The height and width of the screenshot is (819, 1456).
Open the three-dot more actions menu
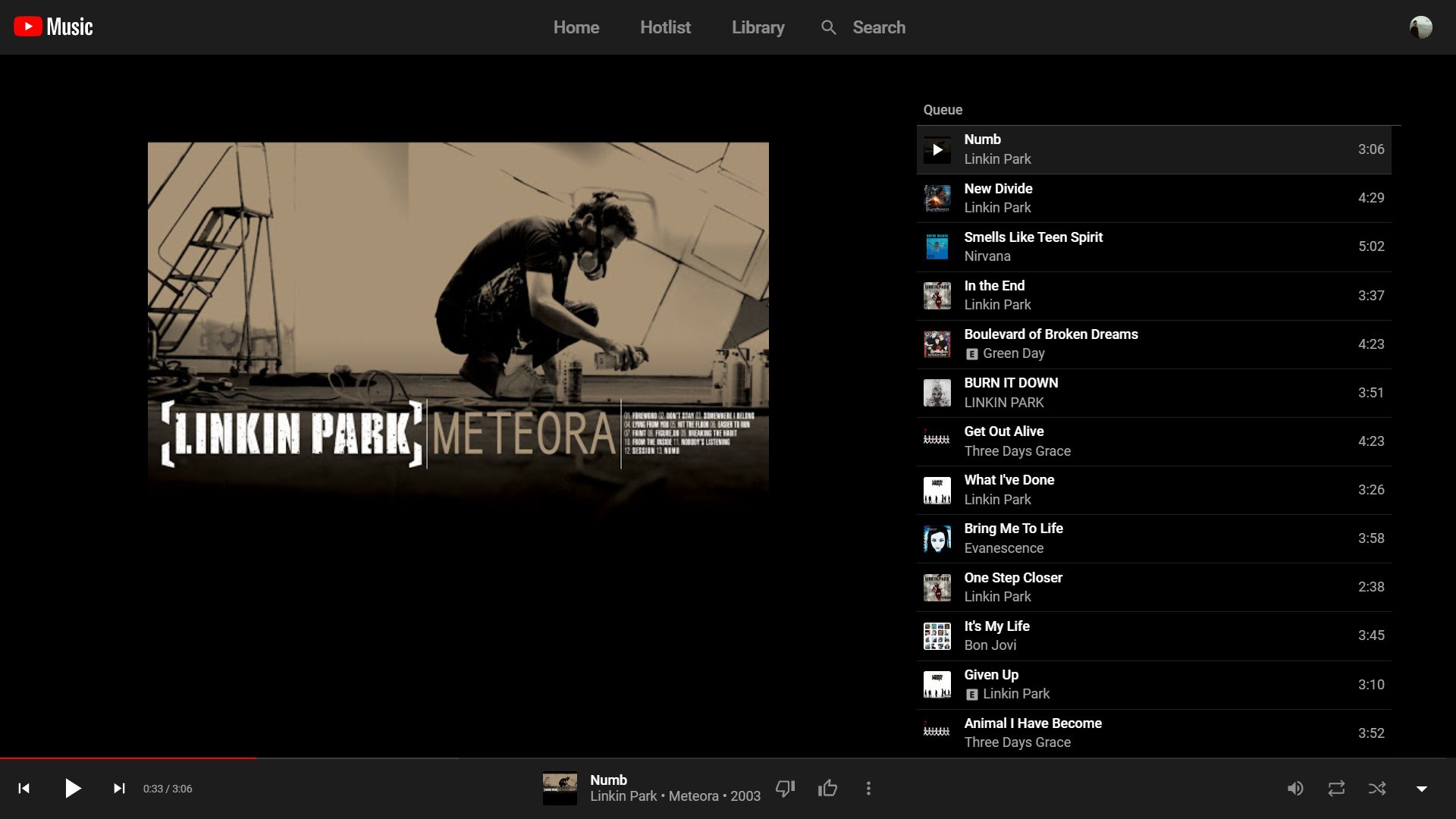point(868,789)
